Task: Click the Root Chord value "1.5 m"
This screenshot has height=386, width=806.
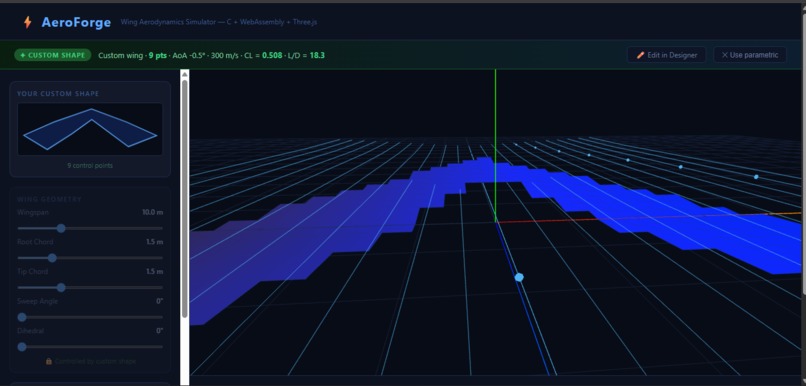Action: 155,242
